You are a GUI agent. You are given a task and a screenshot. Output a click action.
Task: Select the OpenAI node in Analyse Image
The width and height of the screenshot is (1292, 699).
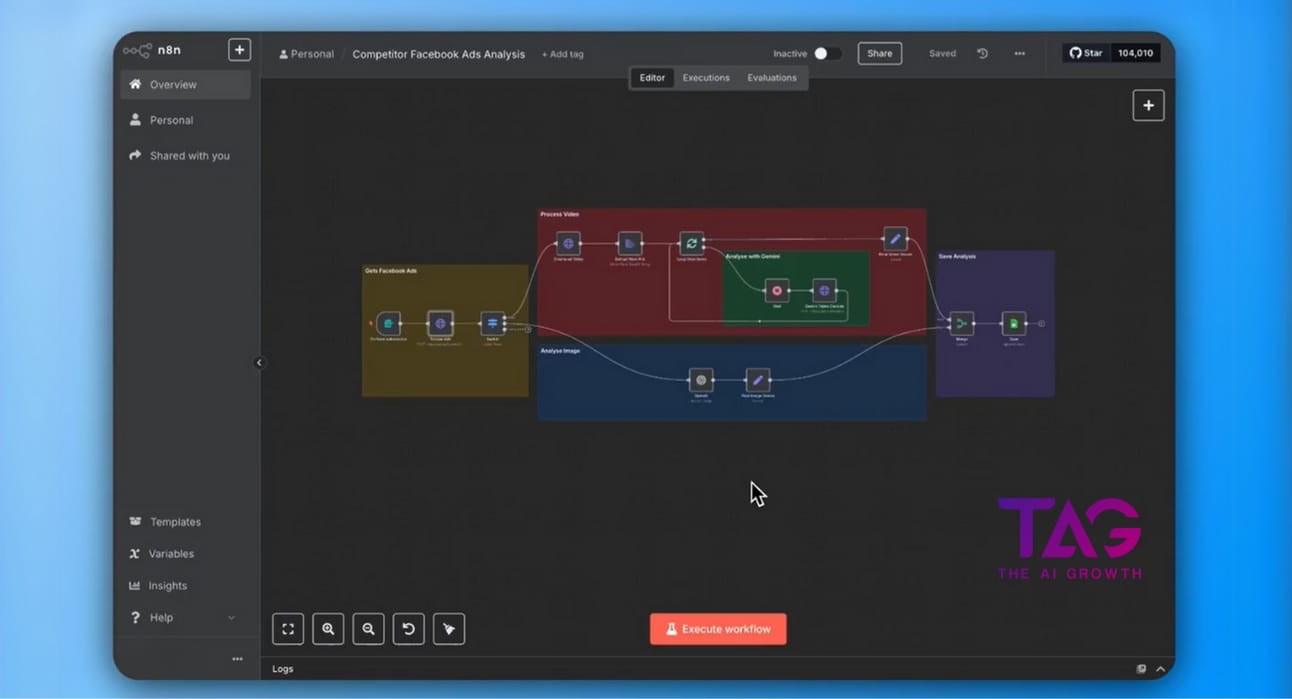click(701, 380)
